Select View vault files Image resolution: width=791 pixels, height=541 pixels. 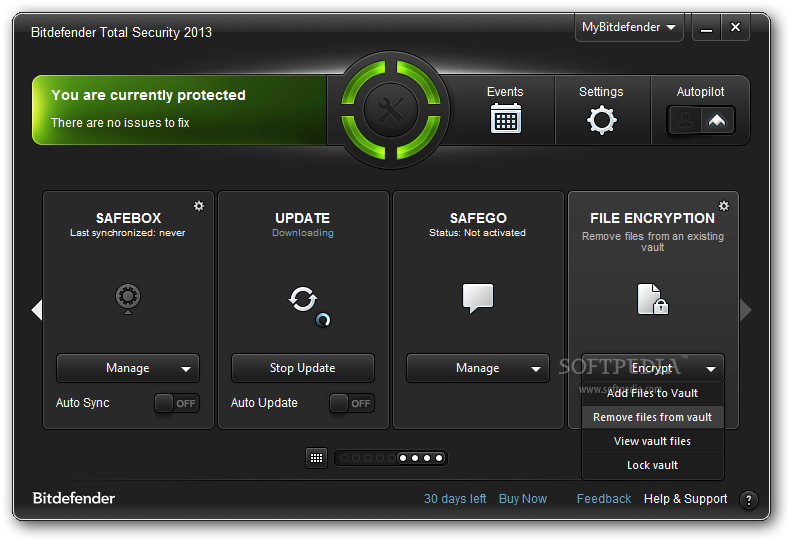pyautogui.click(x=652, y=441)
